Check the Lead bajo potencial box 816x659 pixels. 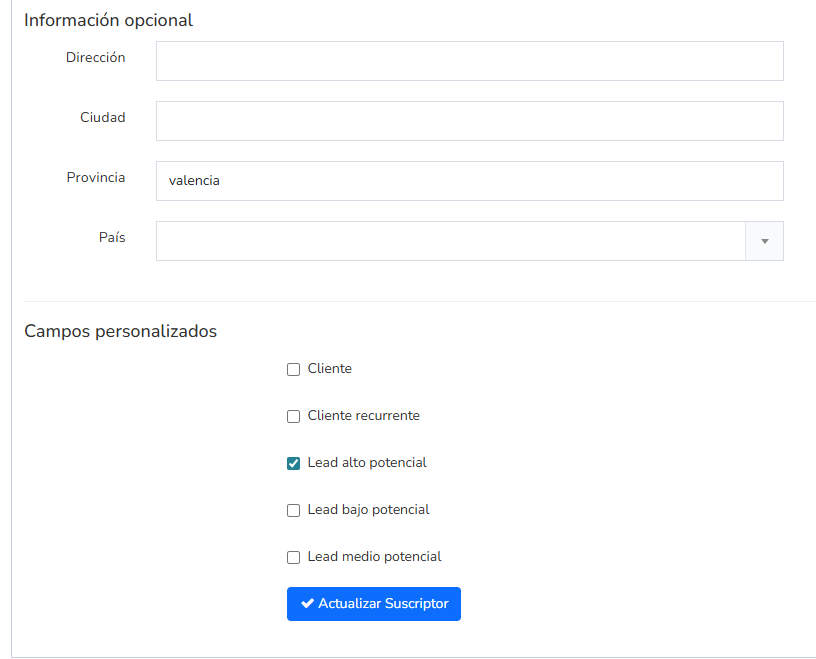pyautogui.click(x=293, y=510)
